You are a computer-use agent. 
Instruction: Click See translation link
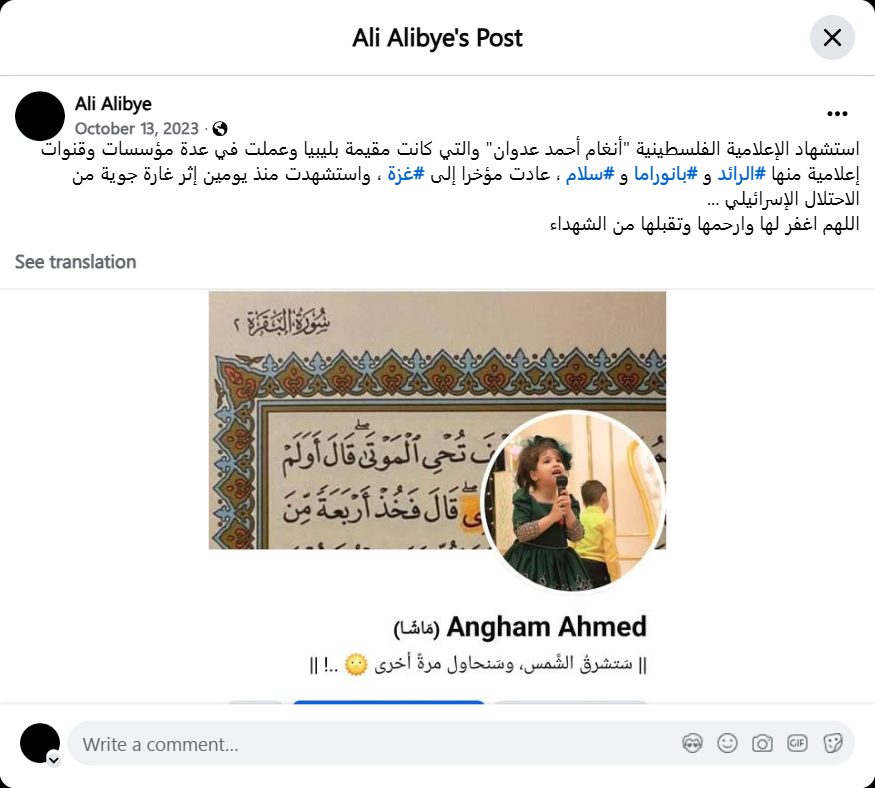pos(75,262)
